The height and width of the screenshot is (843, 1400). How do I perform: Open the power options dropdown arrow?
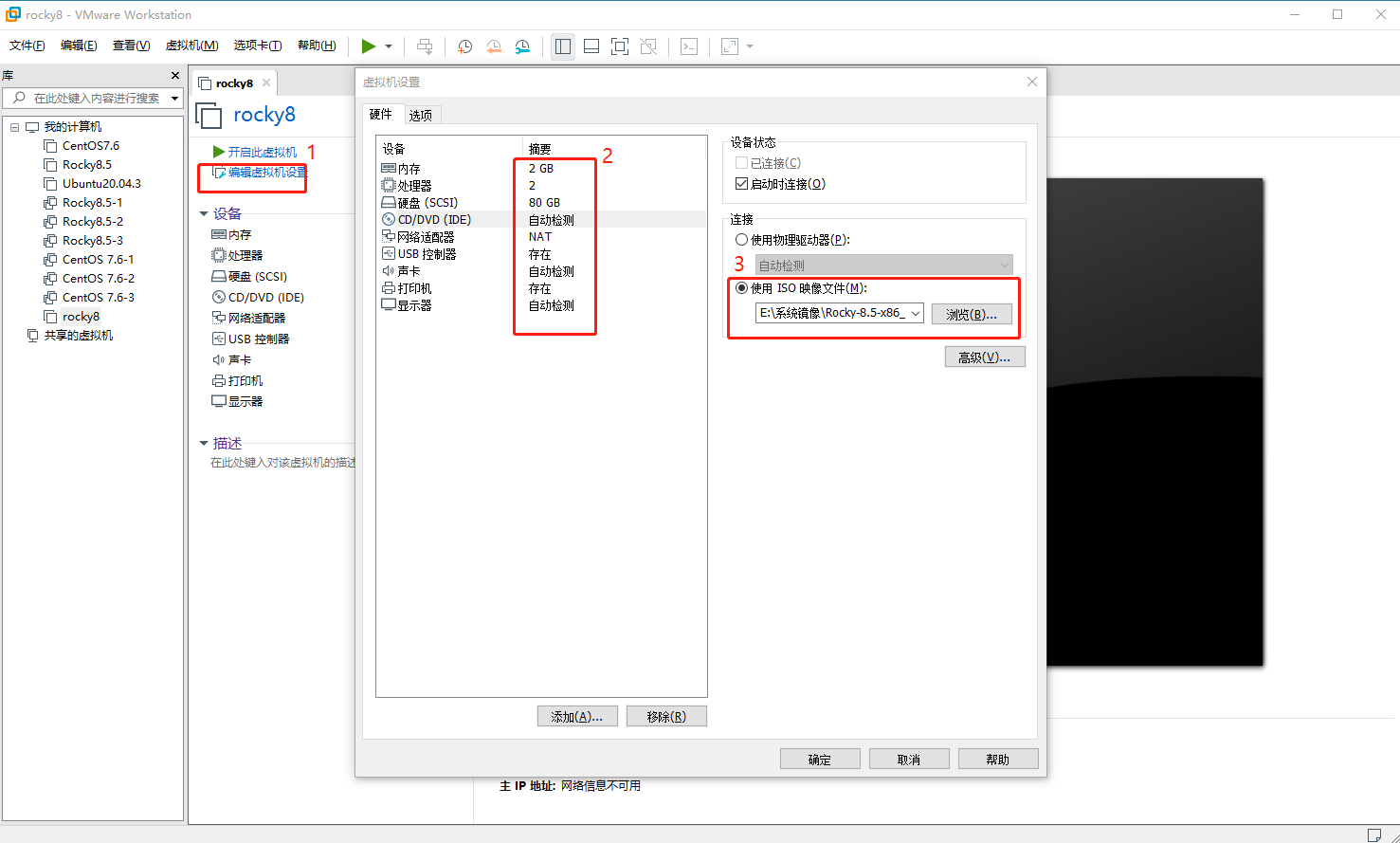coord(389,46)
